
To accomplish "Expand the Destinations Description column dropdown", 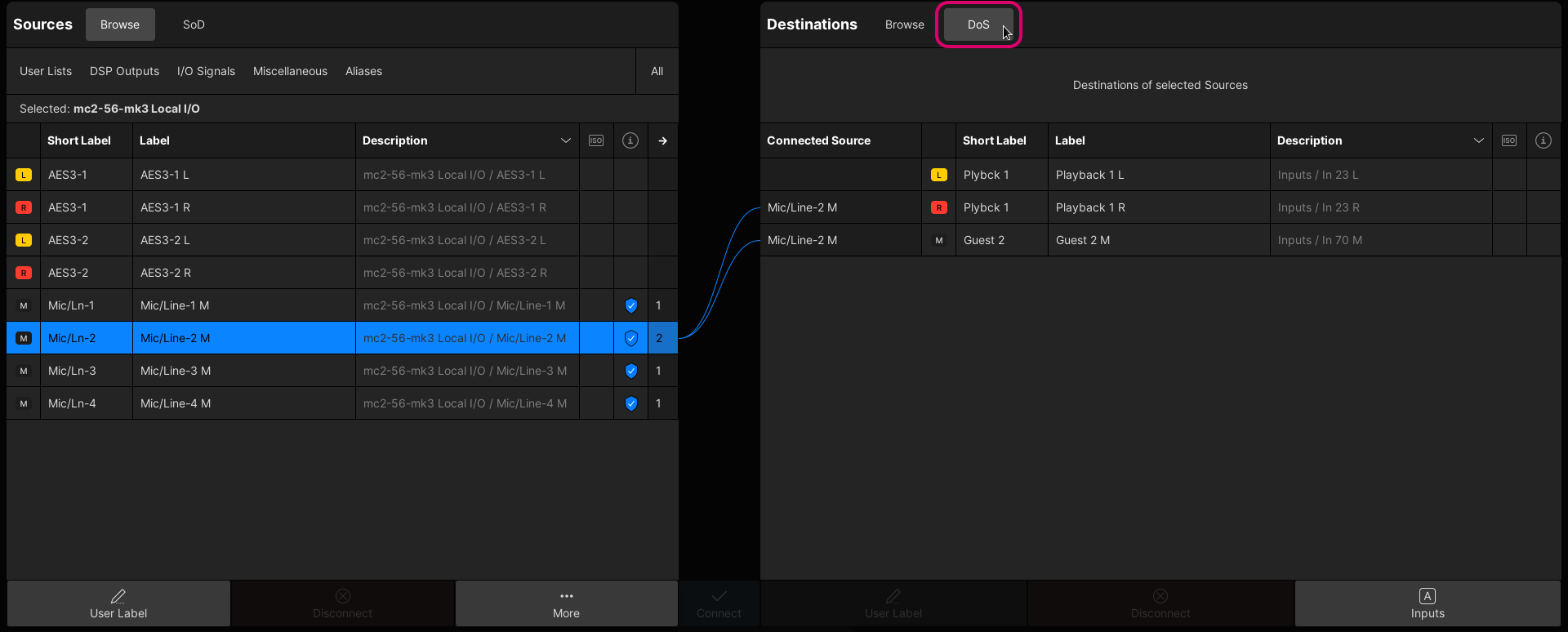I will click(x=1478, y=140).
